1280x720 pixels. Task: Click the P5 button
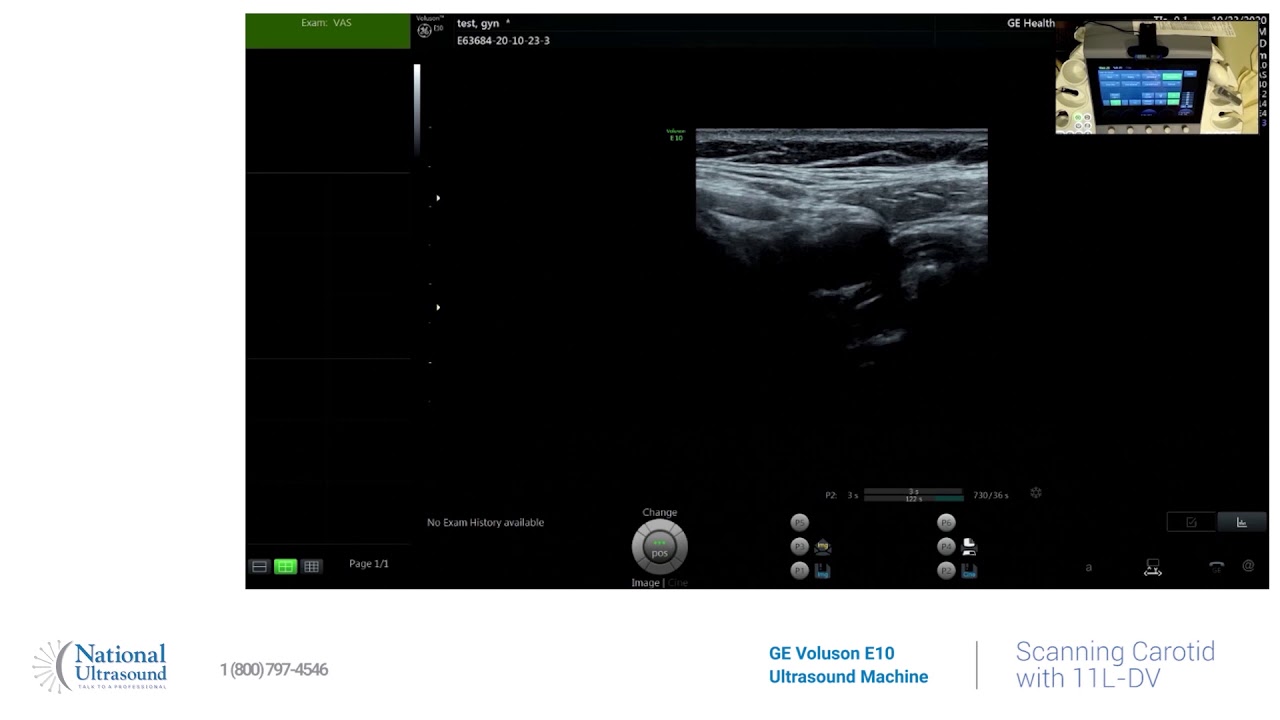click(x=799, y=523)
